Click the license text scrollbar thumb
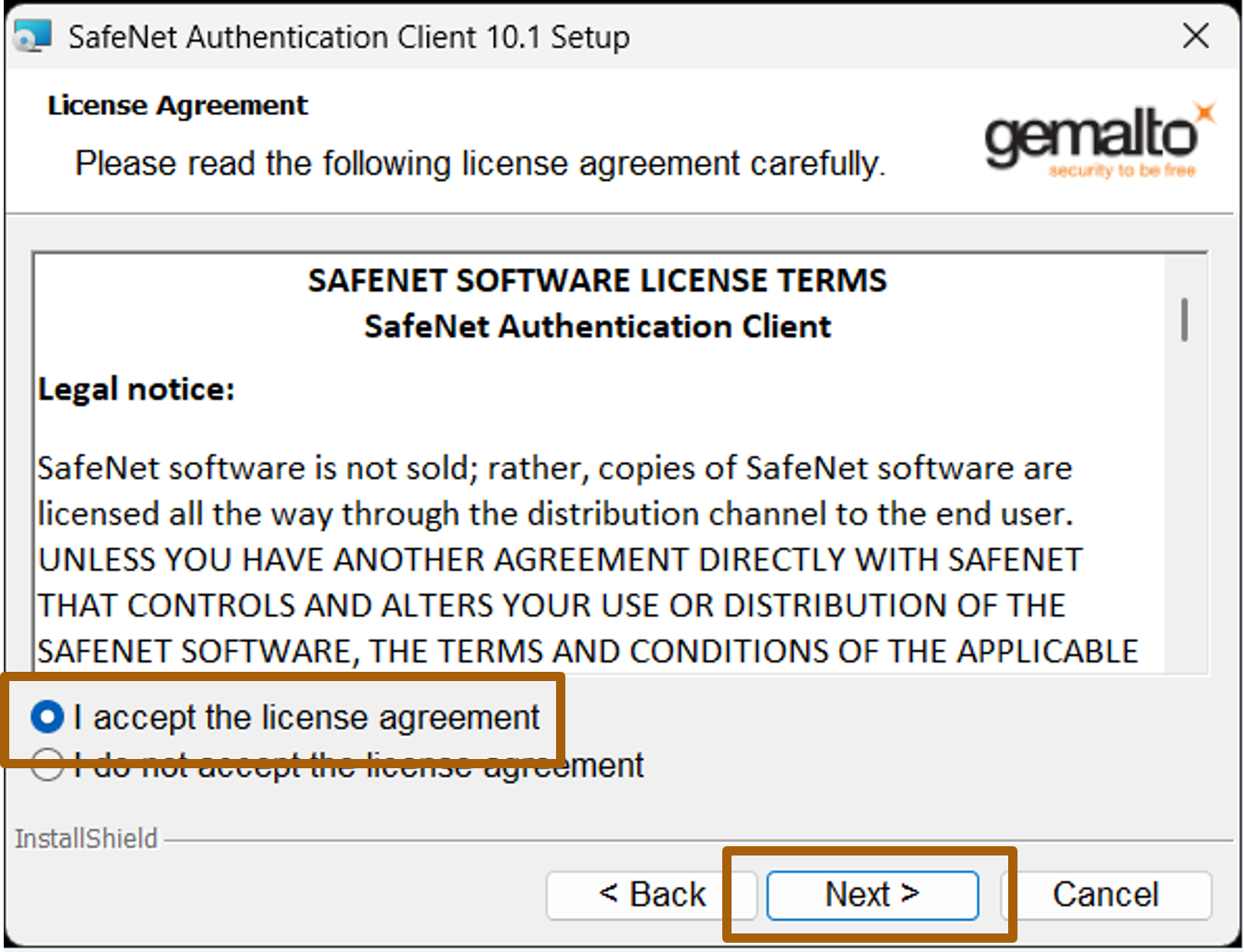 [1185, 319]
